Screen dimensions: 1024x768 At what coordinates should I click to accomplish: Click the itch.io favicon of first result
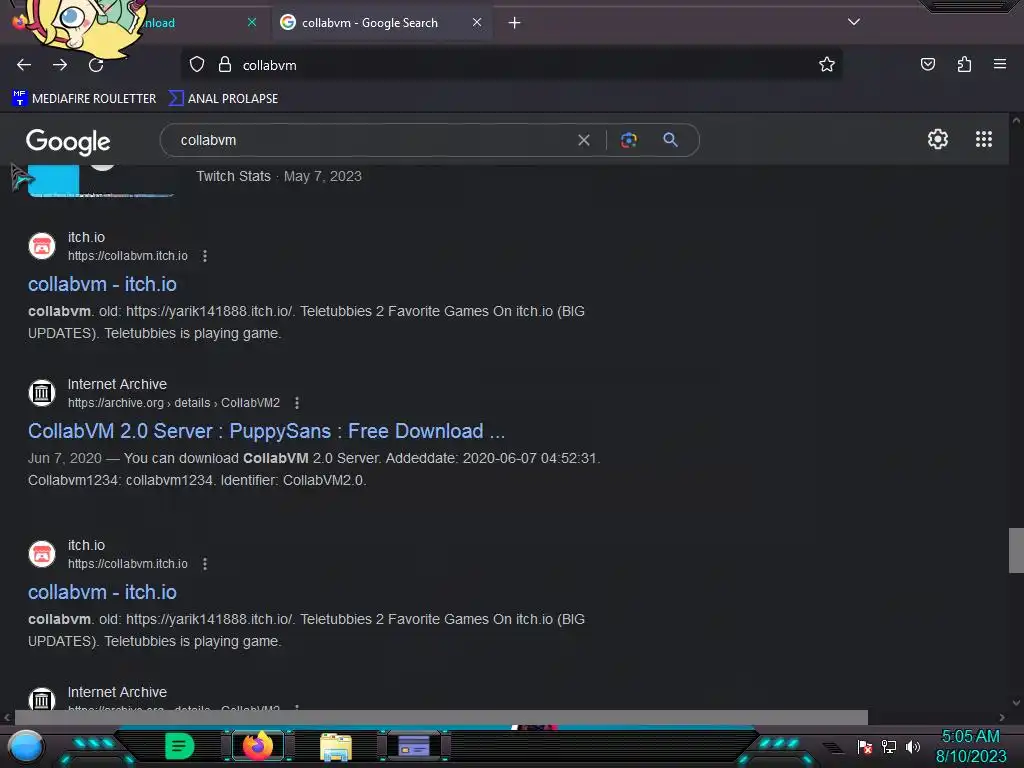[42, 246]
